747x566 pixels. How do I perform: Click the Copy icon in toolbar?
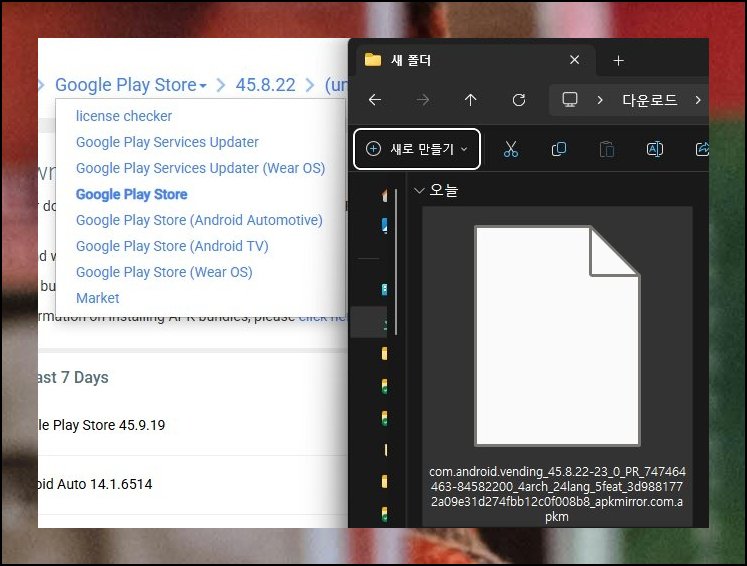pos(558,149)
